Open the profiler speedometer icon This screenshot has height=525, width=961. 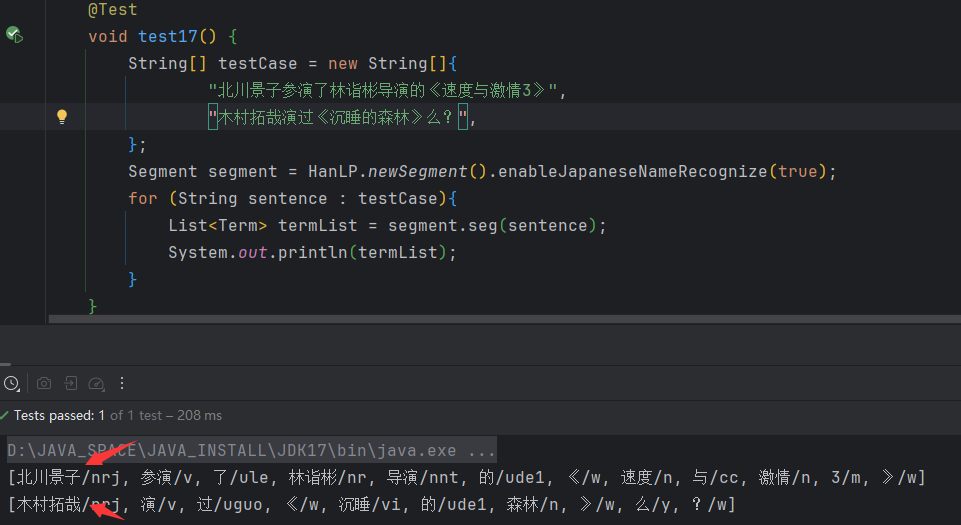click(x=96, y=383)
